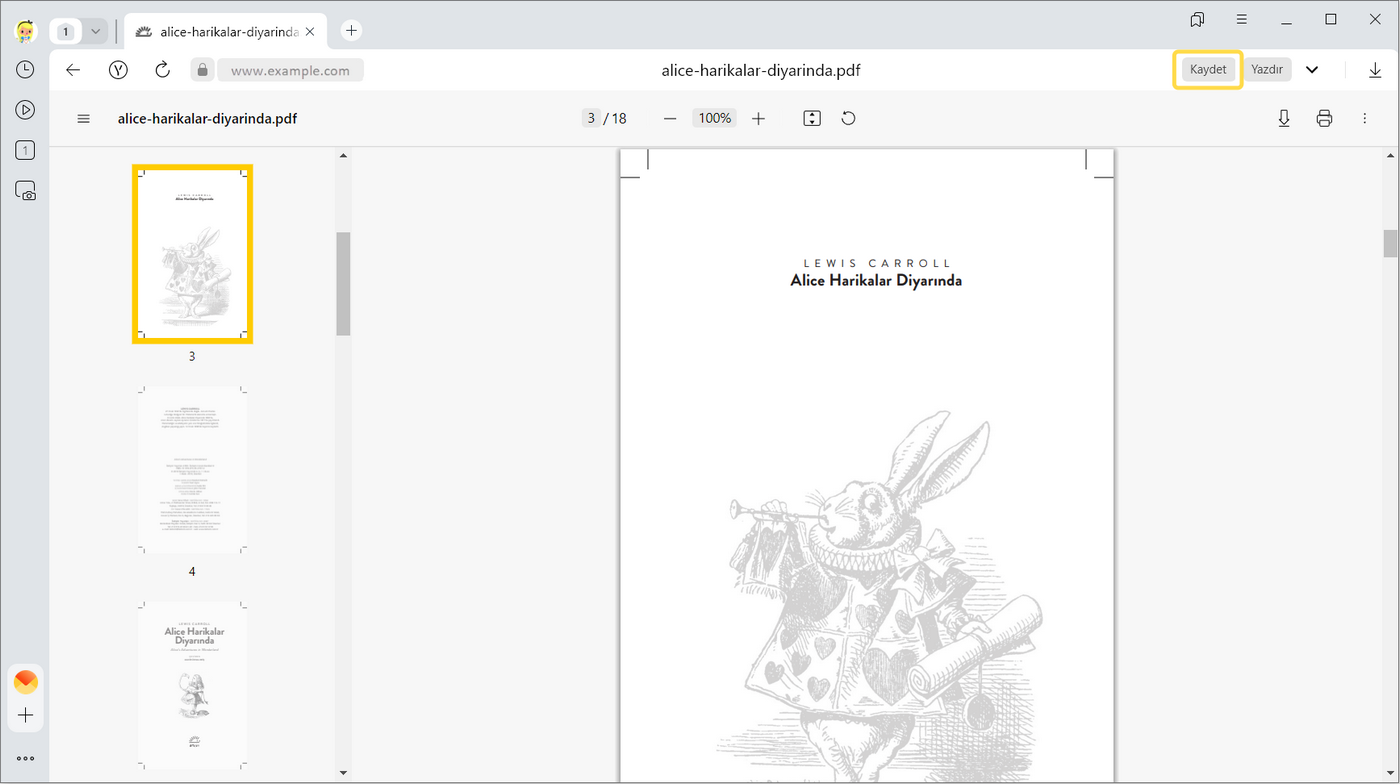Click the fit to page icon
Viewport: 1400px width, 784px height.
click(812, 118)
